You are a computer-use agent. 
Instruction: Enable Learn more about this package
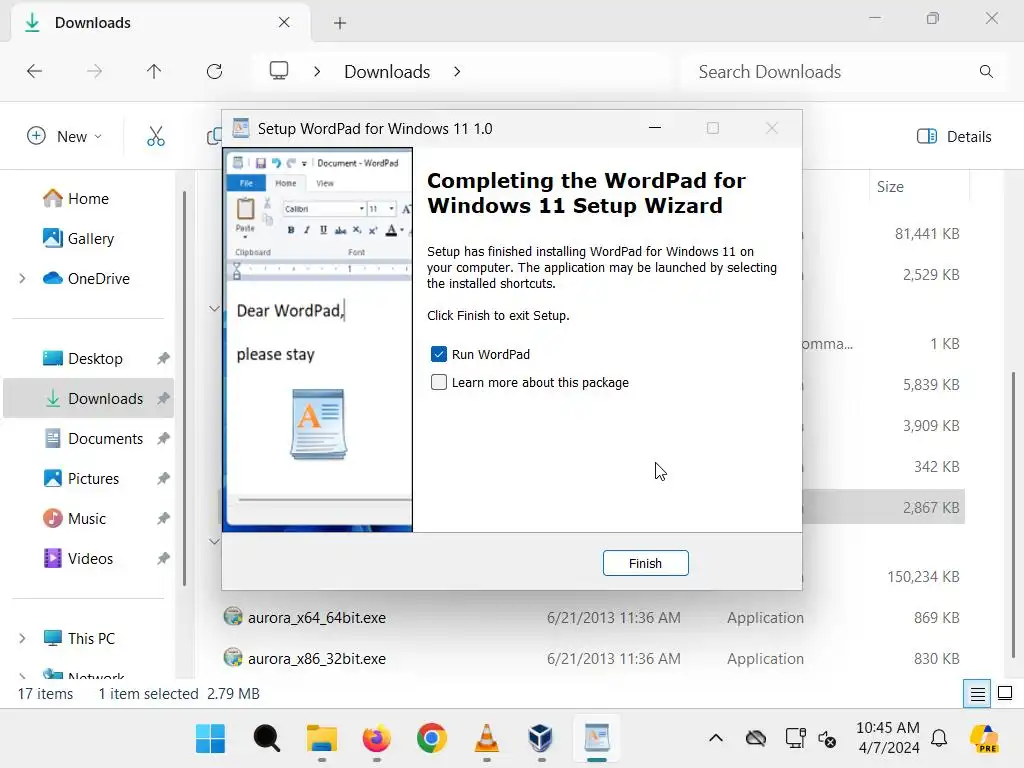[439, 382]
